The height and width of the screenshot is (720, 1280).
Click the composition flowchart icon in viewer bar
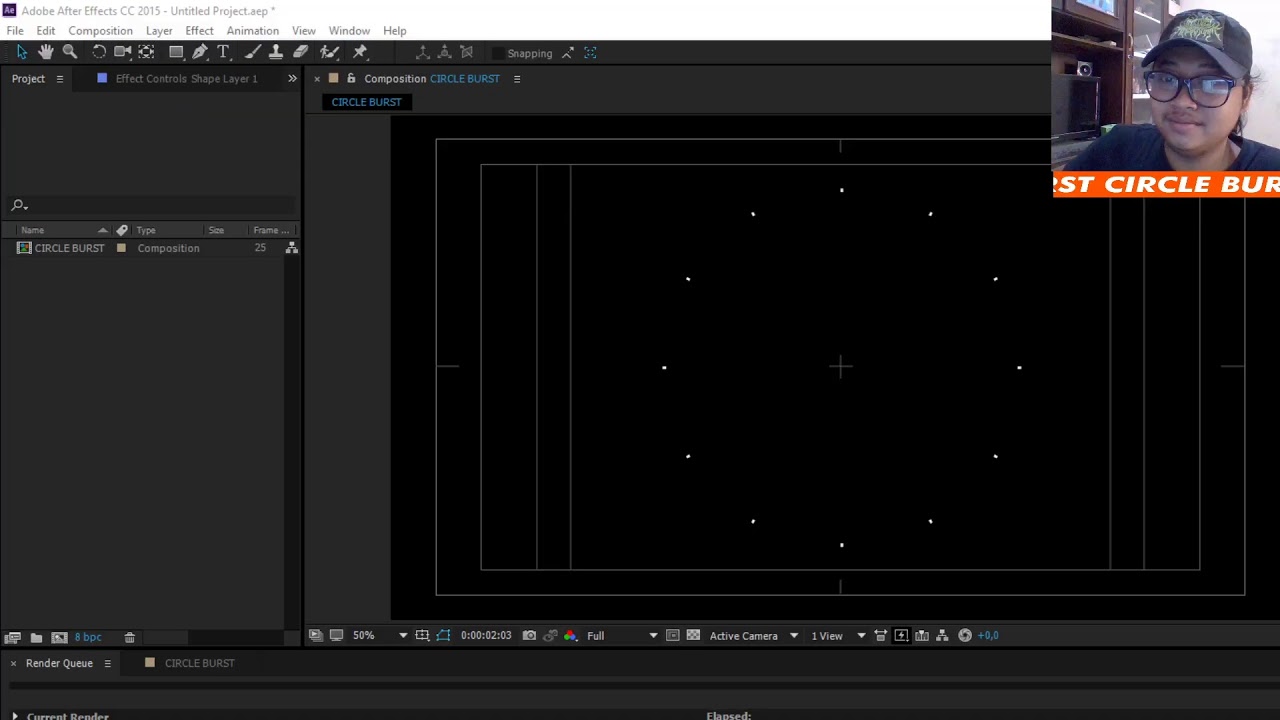pos(942,635)
